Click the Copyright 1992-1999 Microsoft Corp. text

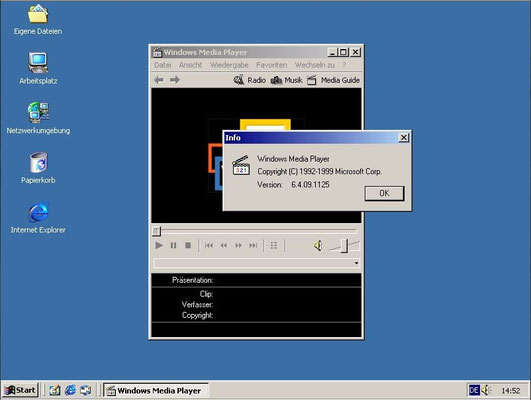(319, 172)
